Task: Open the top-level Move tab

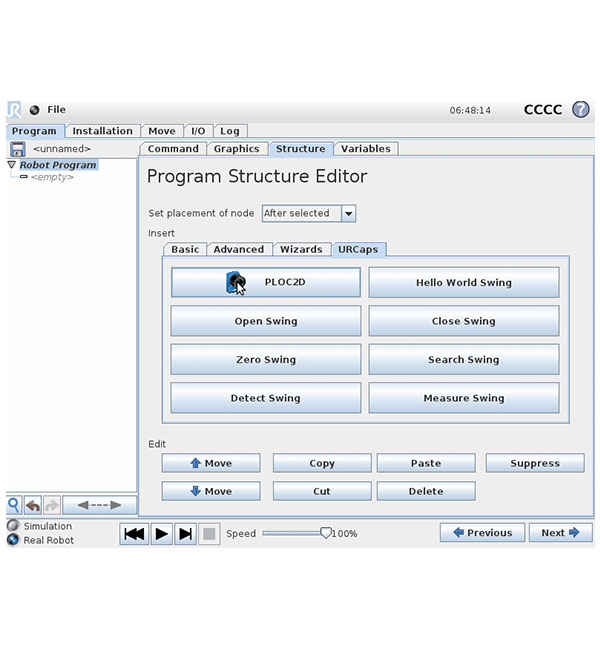Action: point(162,131)
